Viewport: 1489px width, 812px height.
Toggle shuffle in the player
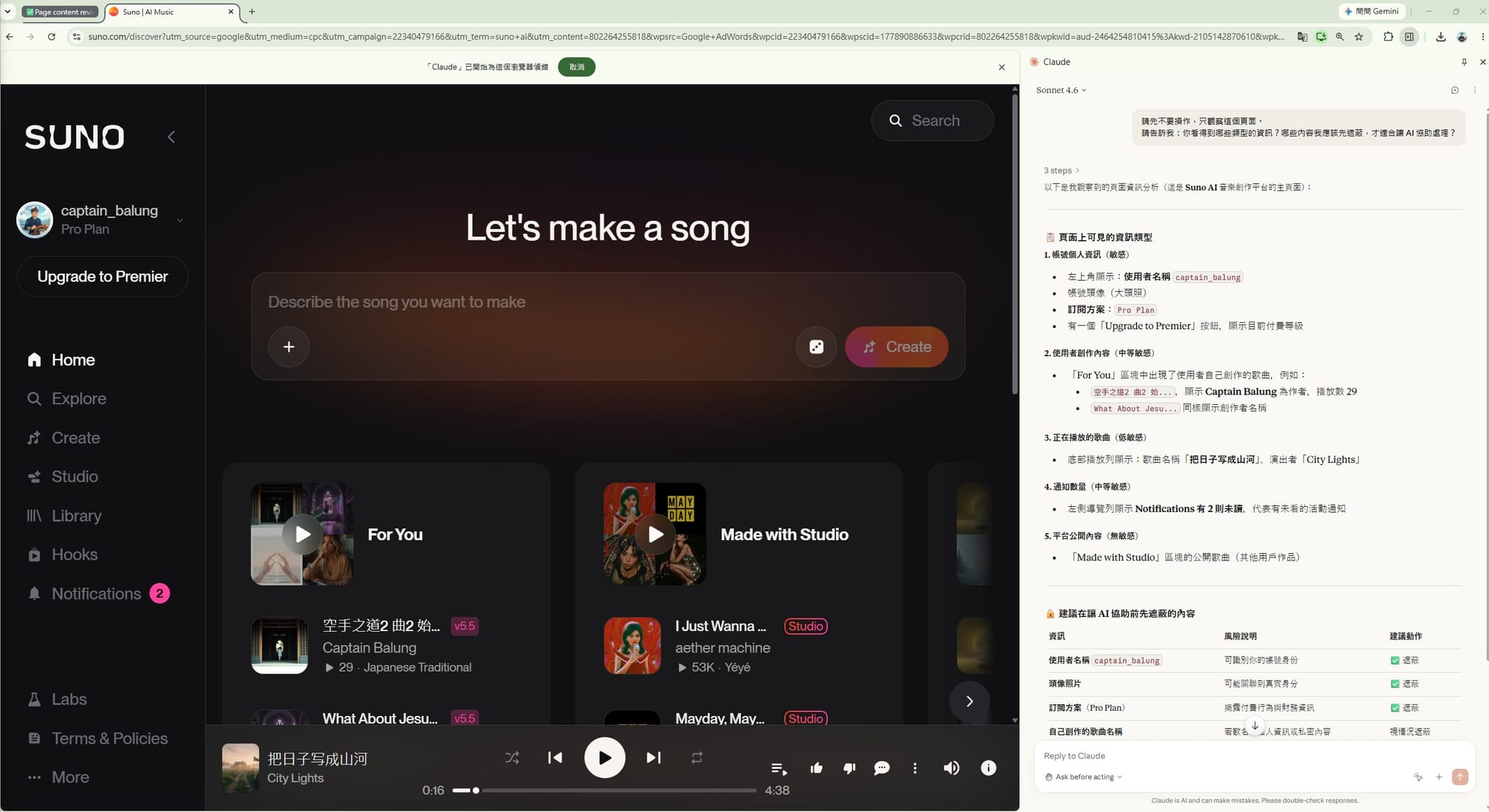[512, 758]
